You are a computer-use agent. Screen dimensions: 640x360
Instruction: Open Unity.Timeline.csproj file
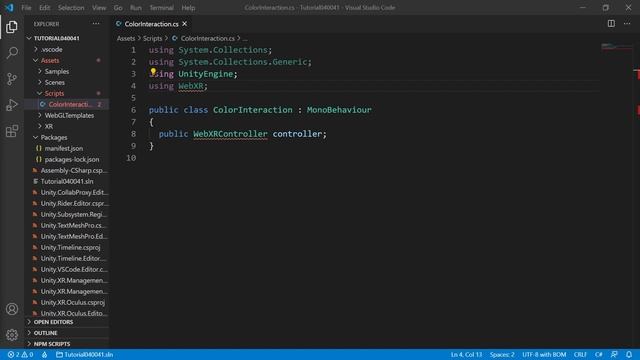[70, 247]
